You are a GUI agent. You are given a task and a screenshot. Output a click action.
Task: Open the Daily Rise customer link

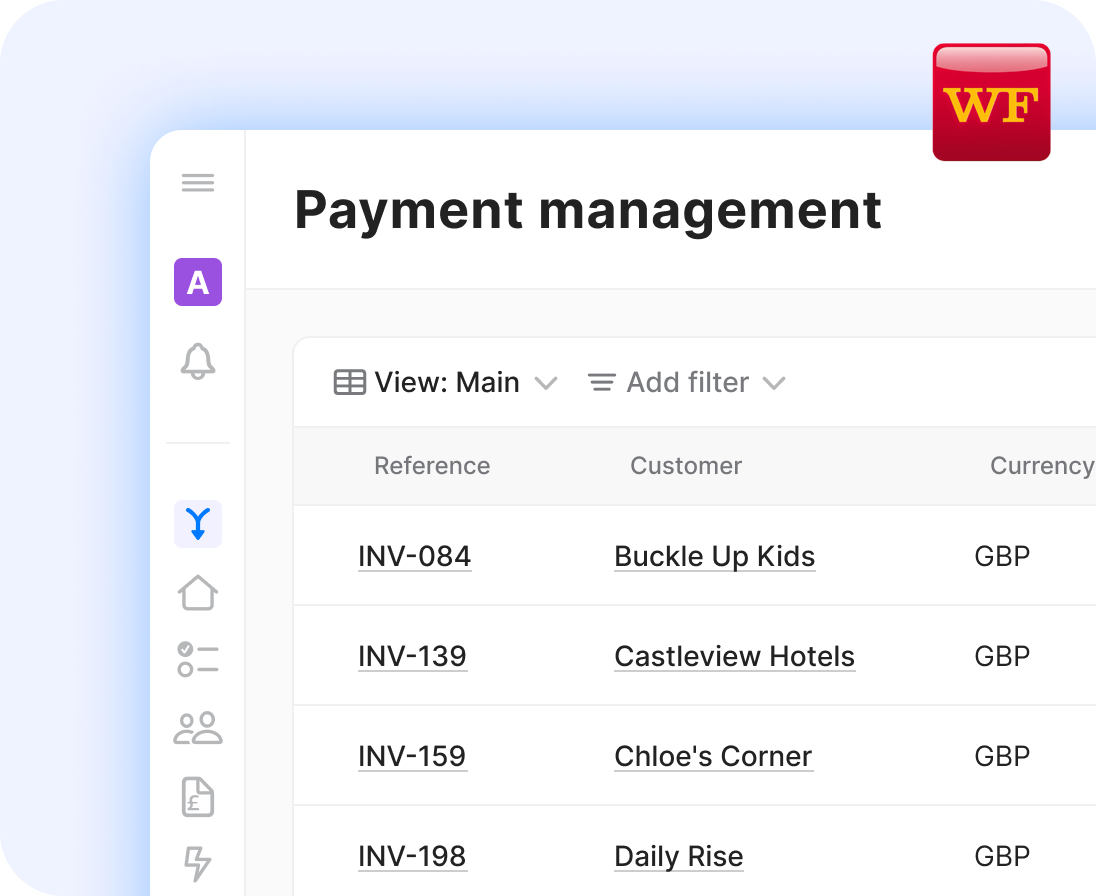pyautogui.click(x=679, y=856)
